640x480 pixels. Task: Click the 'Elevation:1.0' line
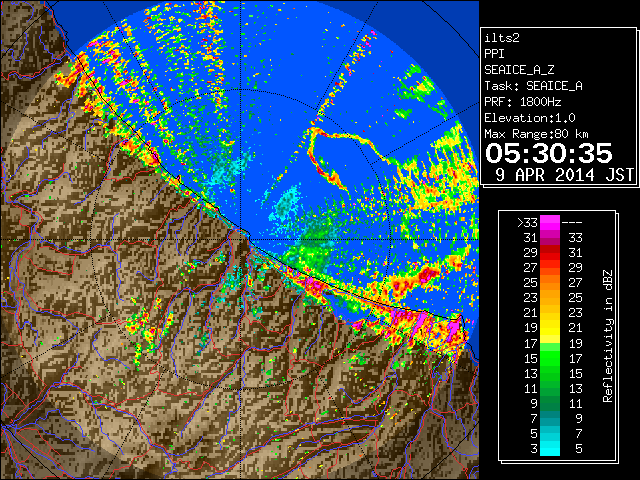pyautogui.click(x=530, y=118)
